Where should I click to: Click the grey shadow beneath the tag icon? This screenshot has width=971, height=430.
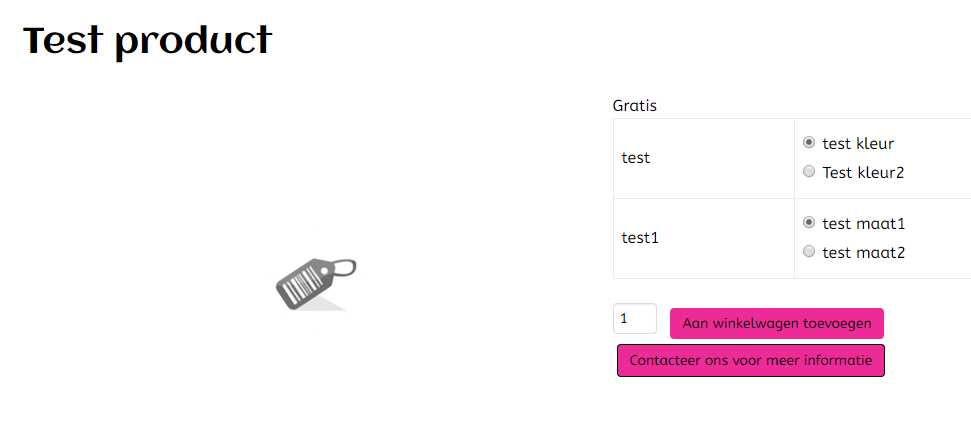click(x=328, y=304)
